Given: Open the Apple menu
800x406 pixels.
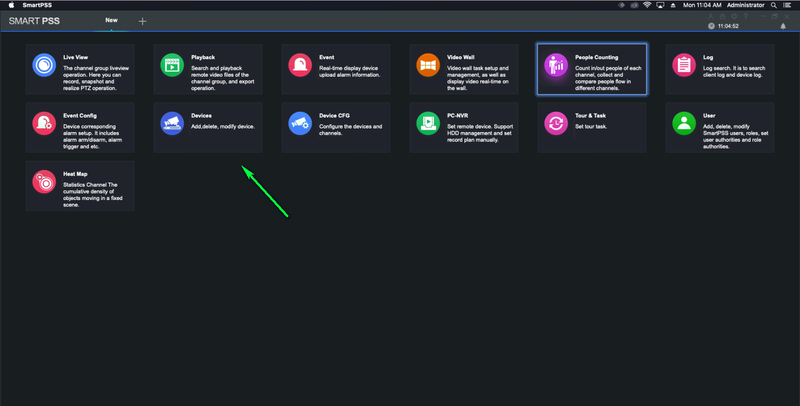Looking at the screenshot, I should pyautogui.click(x=12, y=5).
